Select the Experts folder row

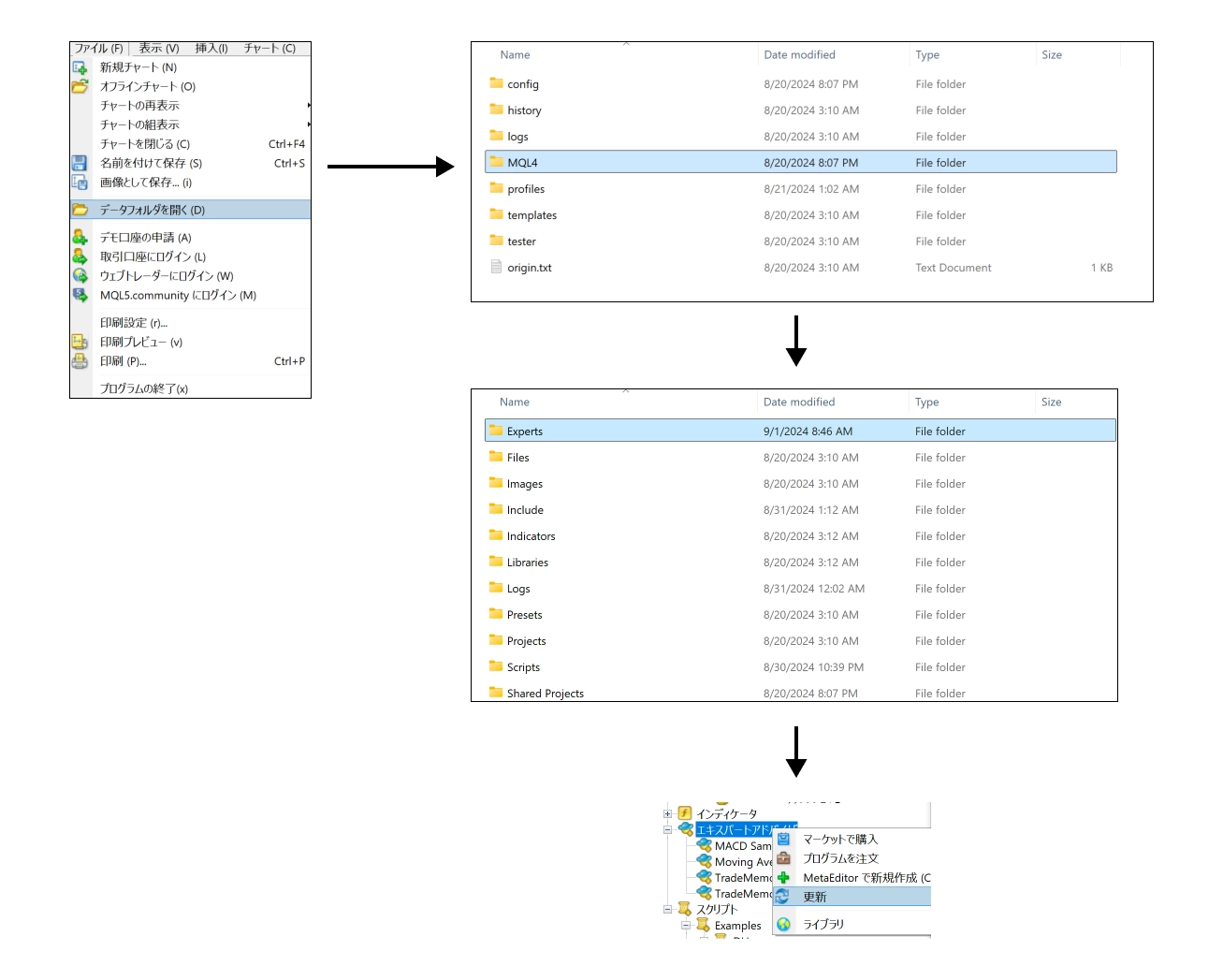tap(800, 431)
